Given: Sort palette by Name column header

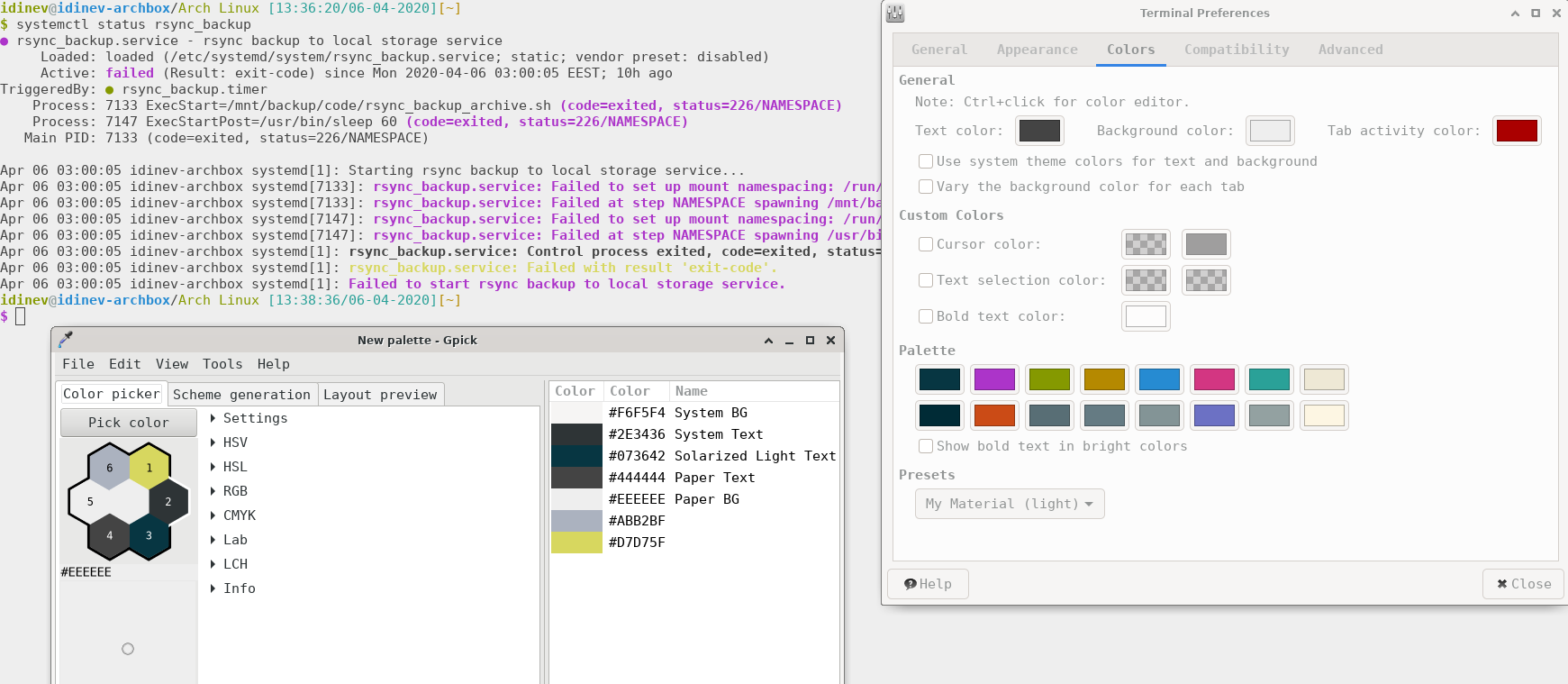Looking at the screenshot, I should pyautogui.click(x=754, y=391).
